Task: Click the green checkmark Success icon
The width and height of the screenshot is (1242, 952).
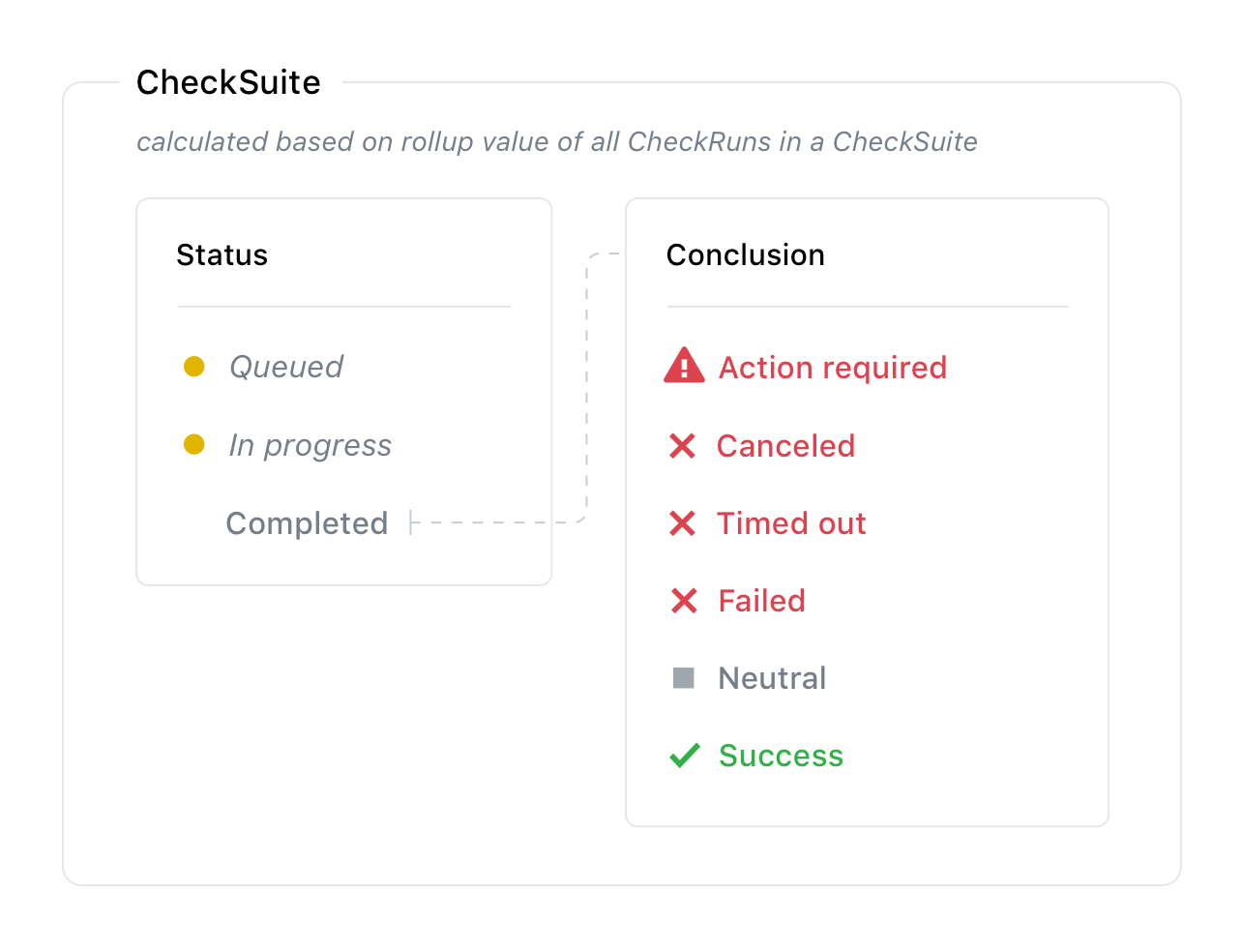Action: coord(684,756)
